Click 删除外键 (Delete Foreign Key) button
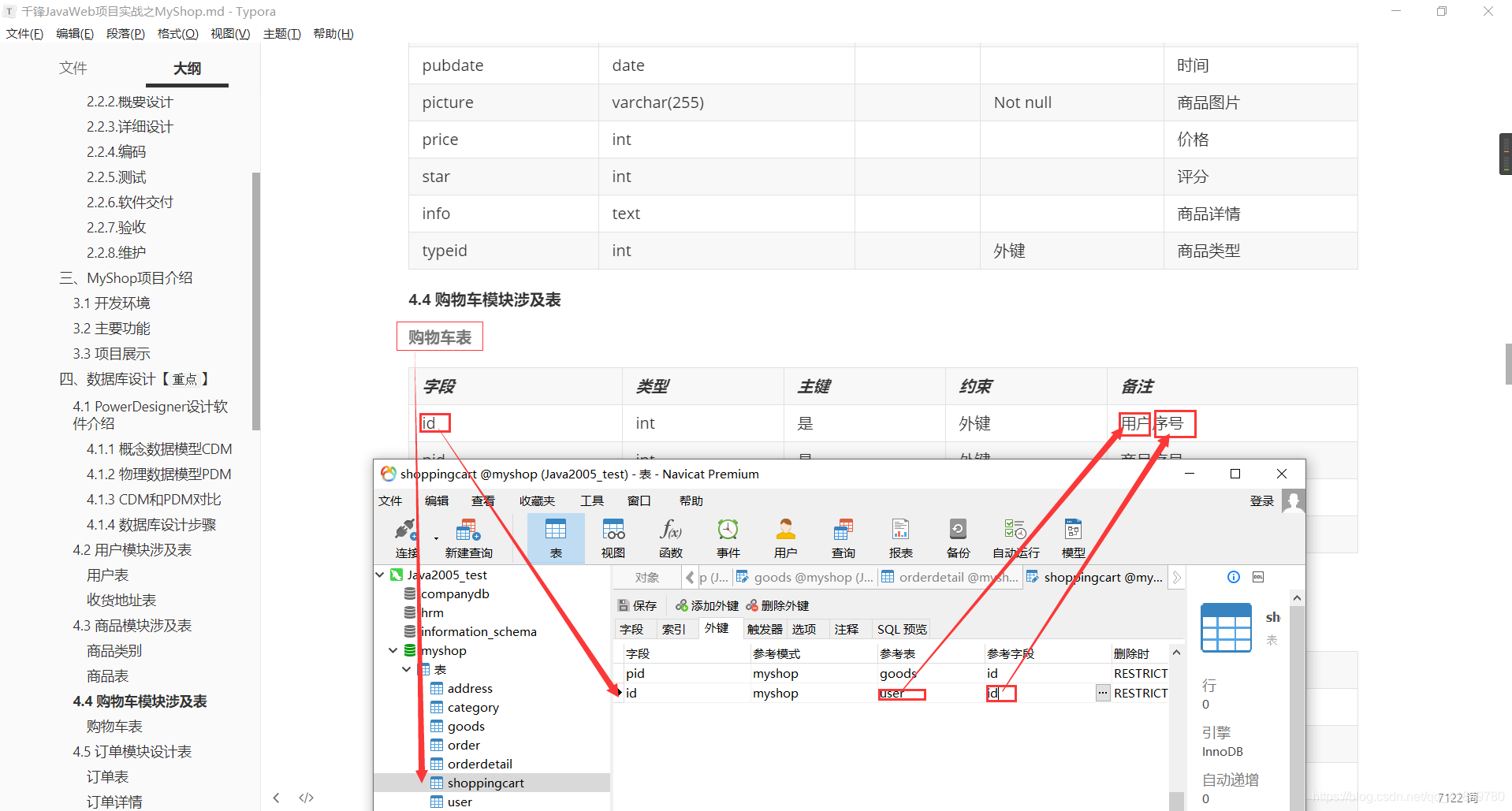1512x811 pixels. pos(778,605)
